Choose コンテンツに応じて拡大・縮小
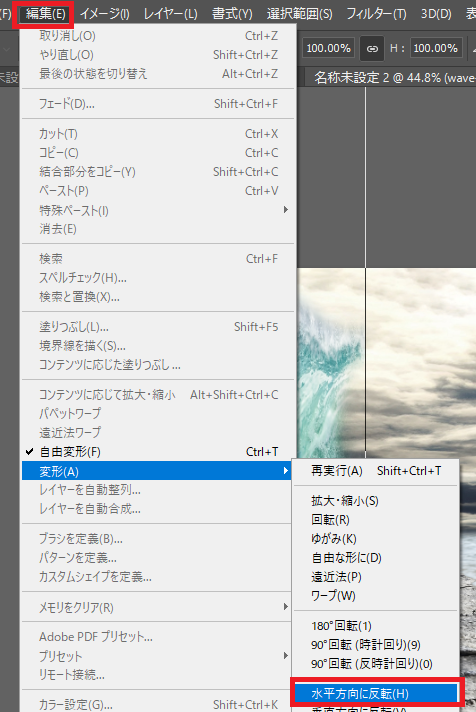Viewport: 476px width, 712px height. click(x=159, y=395)
